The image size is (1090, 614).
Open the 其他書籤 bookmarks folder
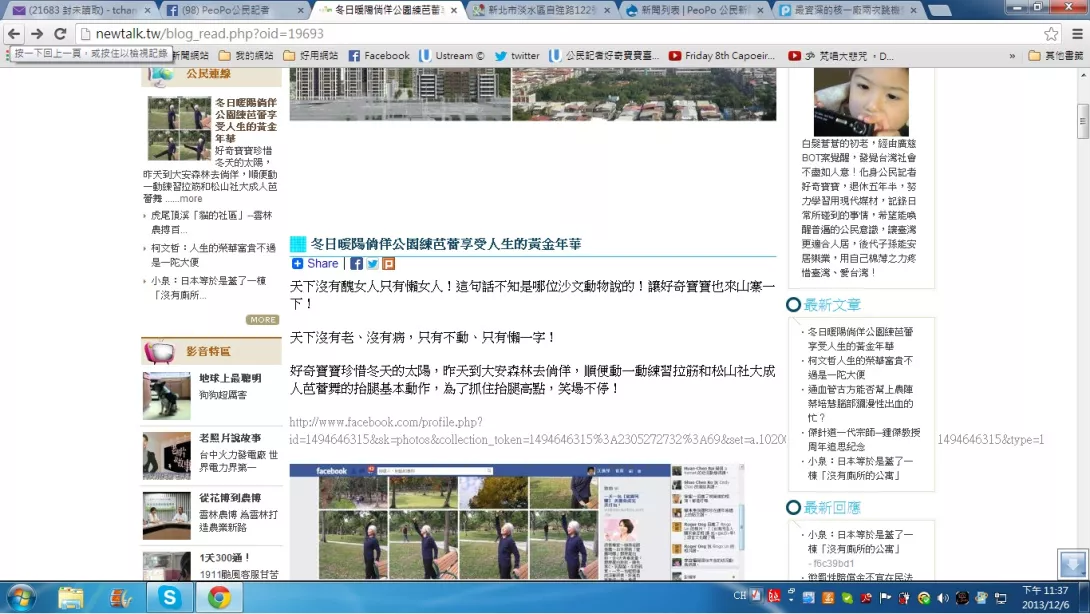click(x=1056, y=56)
